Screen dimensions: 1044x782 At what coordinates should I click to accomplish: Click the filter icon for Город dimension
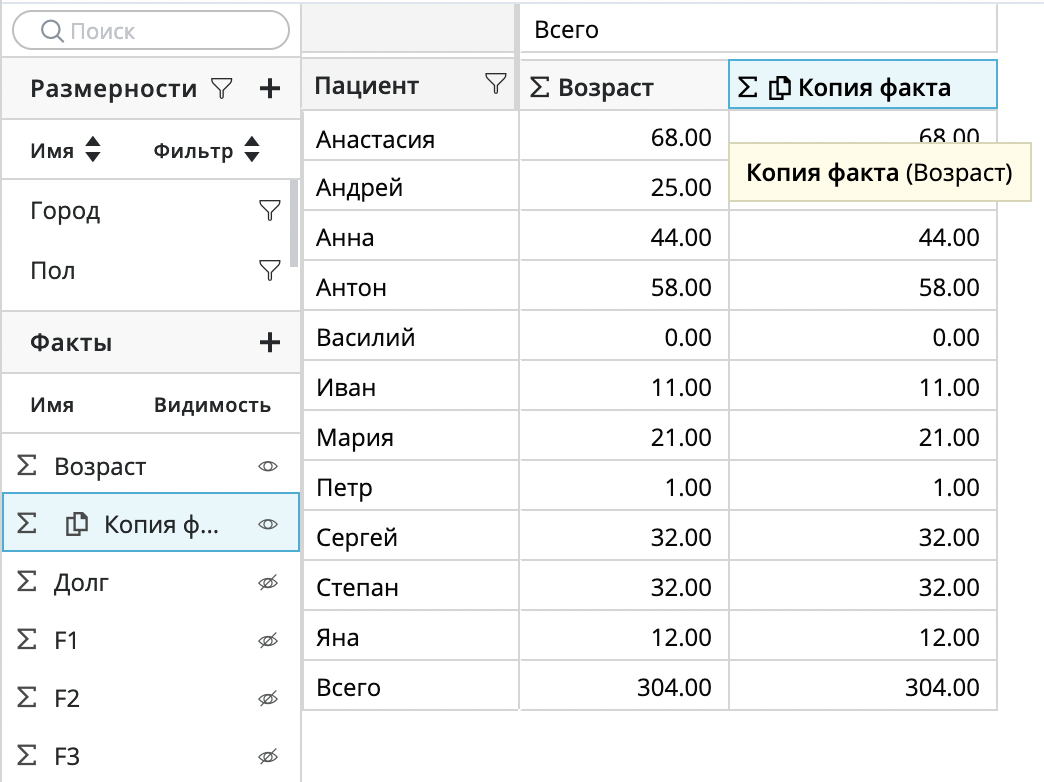(x=268, y=210)
